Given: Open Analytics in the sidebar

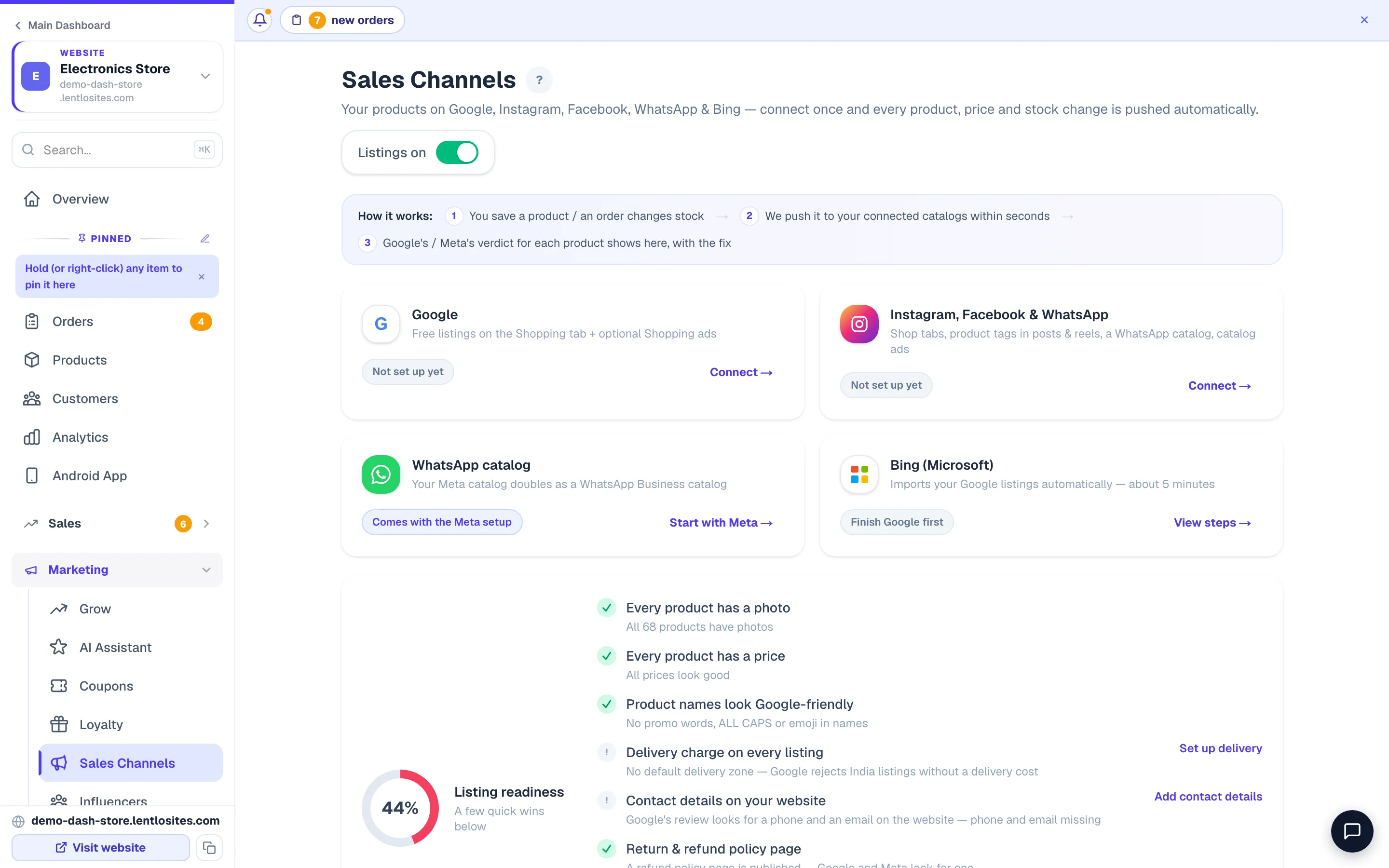Looking at the screenshot, I should pos(117,437).
